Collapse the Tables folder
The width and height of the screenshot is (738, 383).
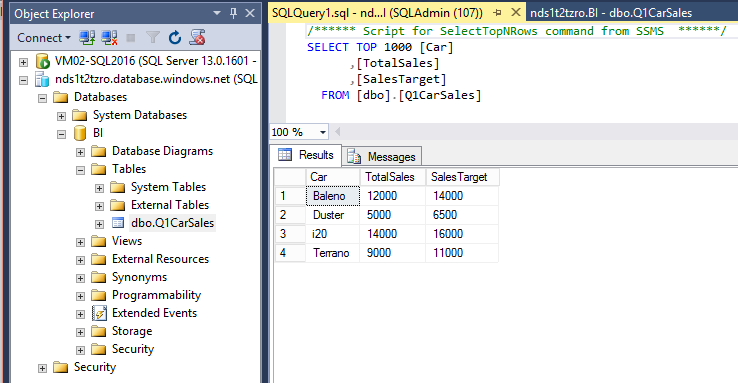(x=80, y=170)
